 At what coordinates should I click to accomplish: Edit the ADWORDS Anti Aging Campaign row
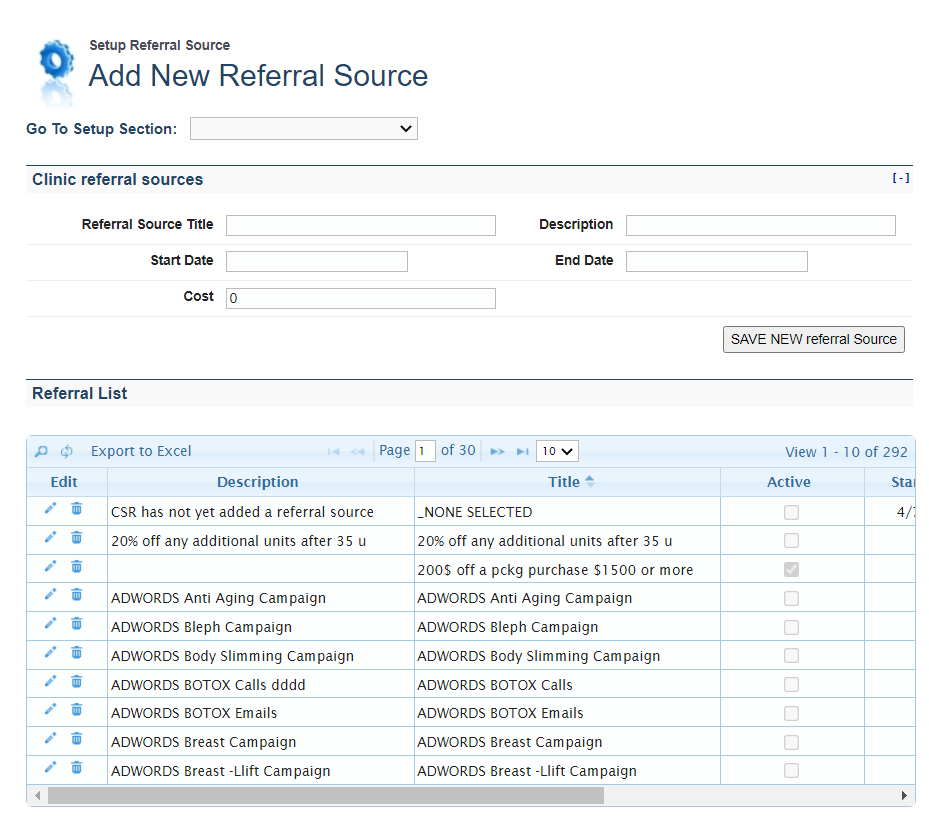(x=51, y=594)
